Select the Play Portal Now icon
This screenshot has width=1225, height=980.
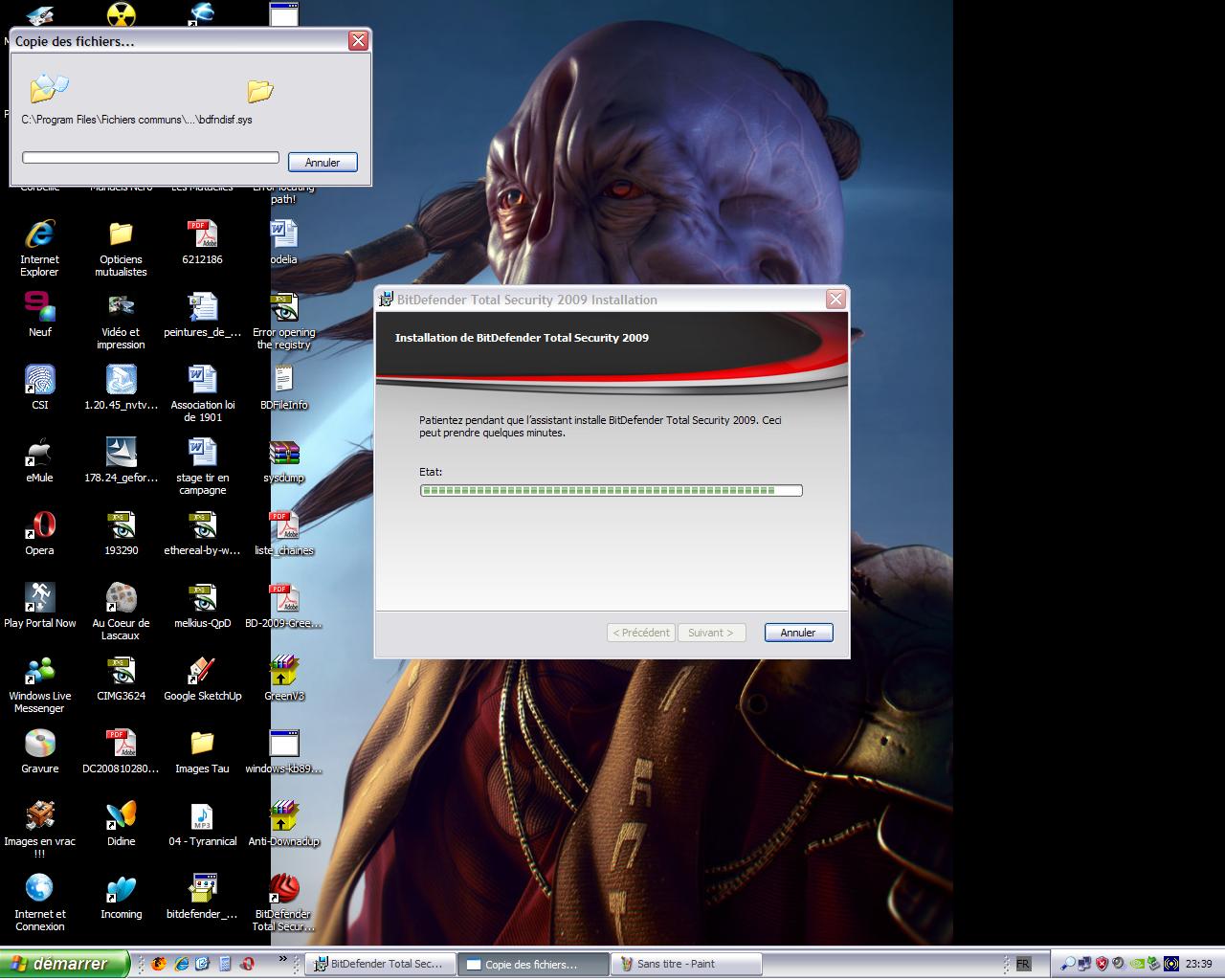39,605
